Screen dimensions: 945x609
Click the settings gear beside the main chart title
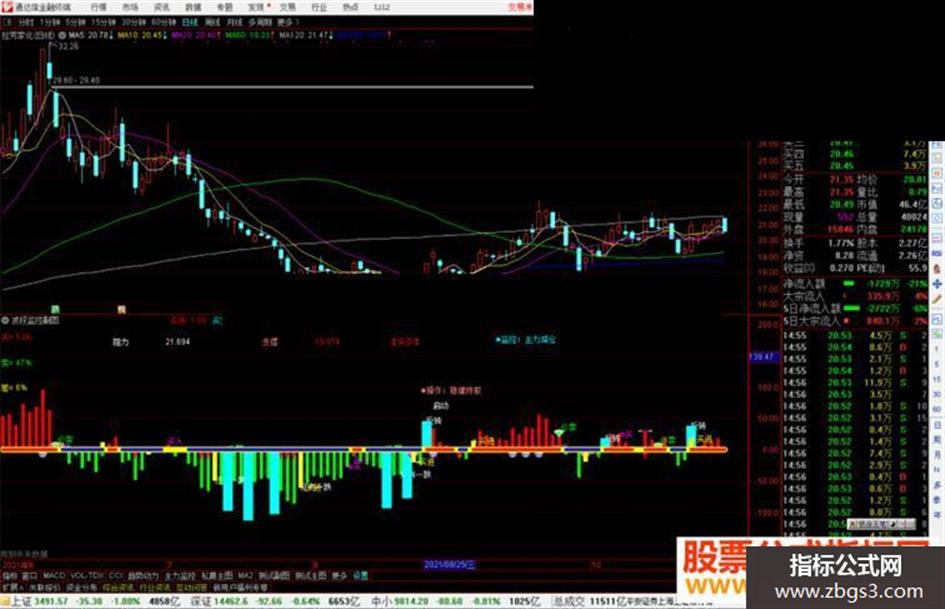63,36
